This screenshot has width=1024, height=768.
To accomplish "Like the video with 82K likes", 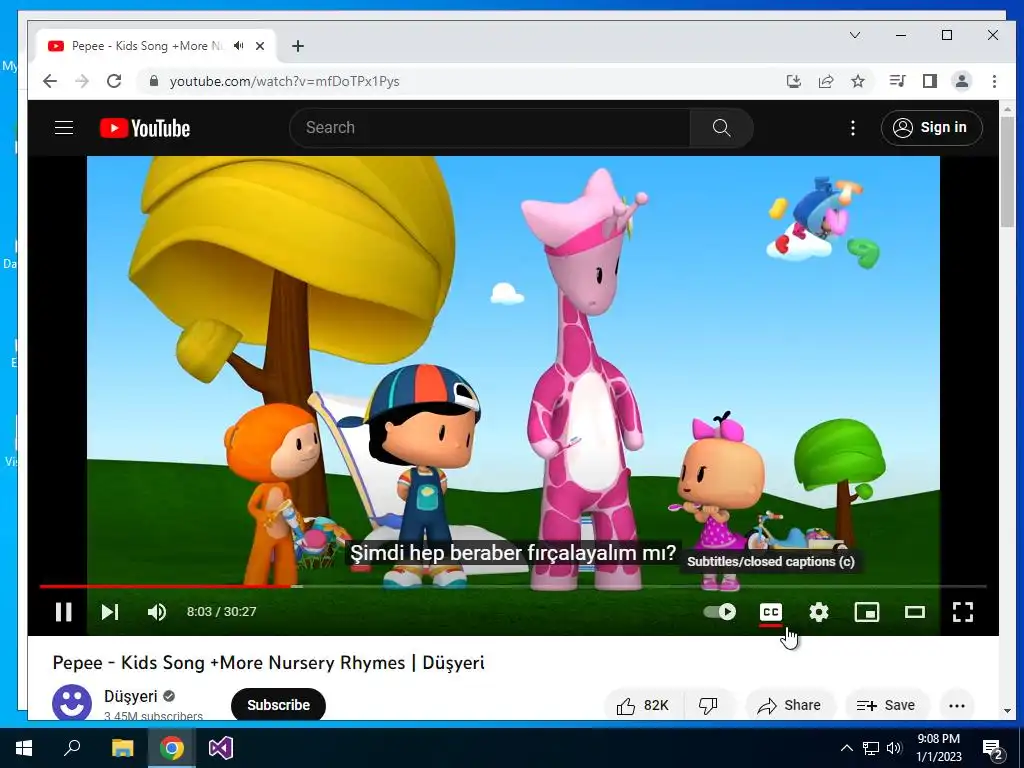I will coord(643,705).
